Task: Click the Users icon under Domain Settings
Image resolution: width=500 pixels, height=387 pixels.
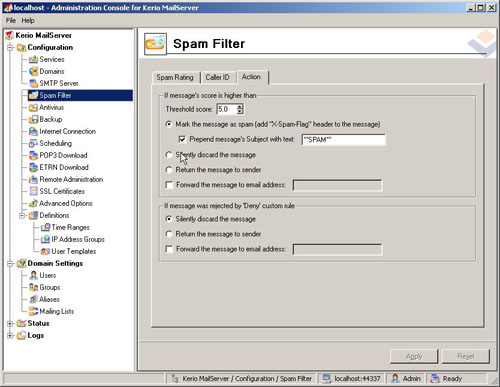Action: point(33,275)
